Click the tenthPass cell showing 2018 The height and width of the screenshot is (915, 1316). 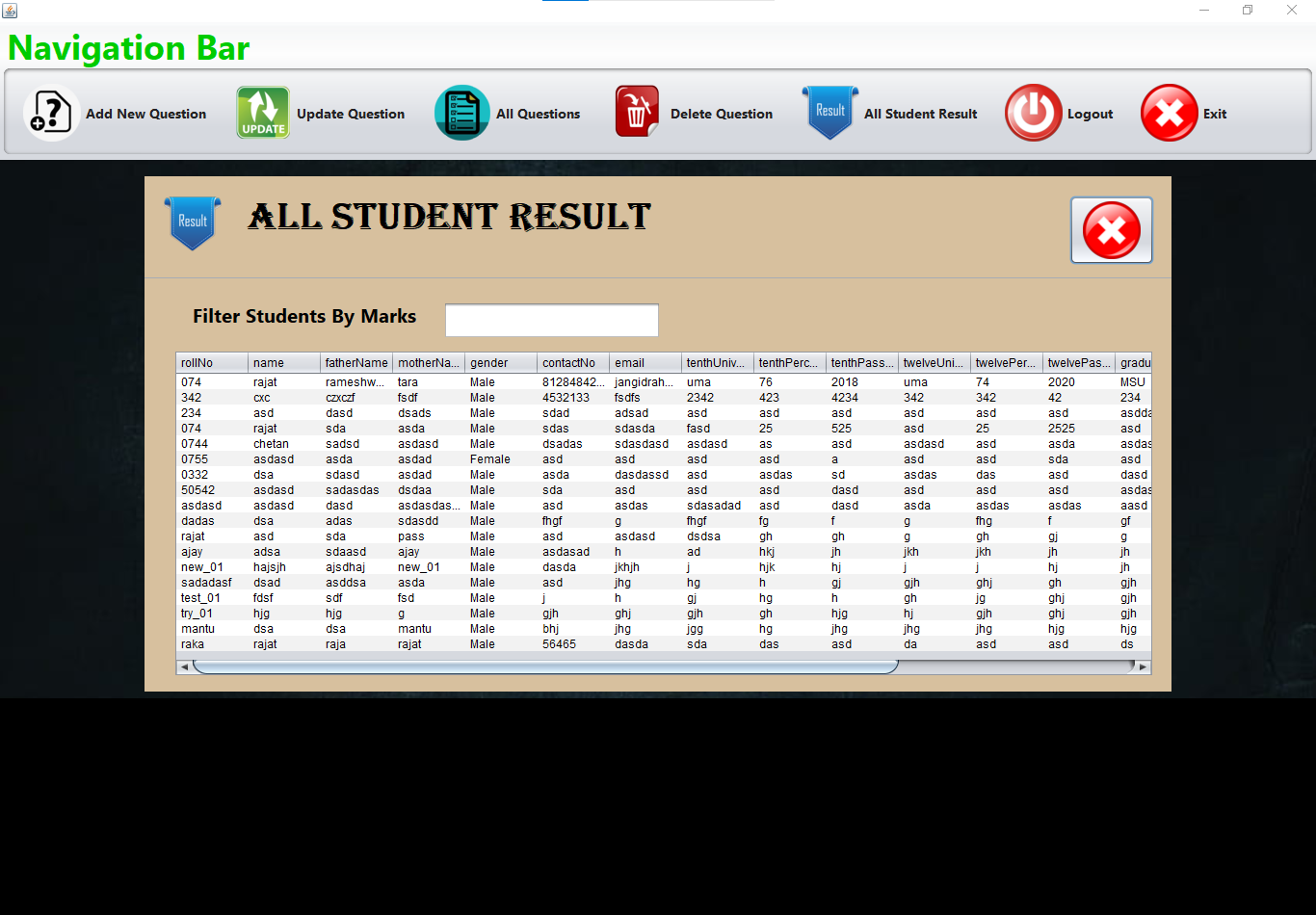tap(862, 382)
